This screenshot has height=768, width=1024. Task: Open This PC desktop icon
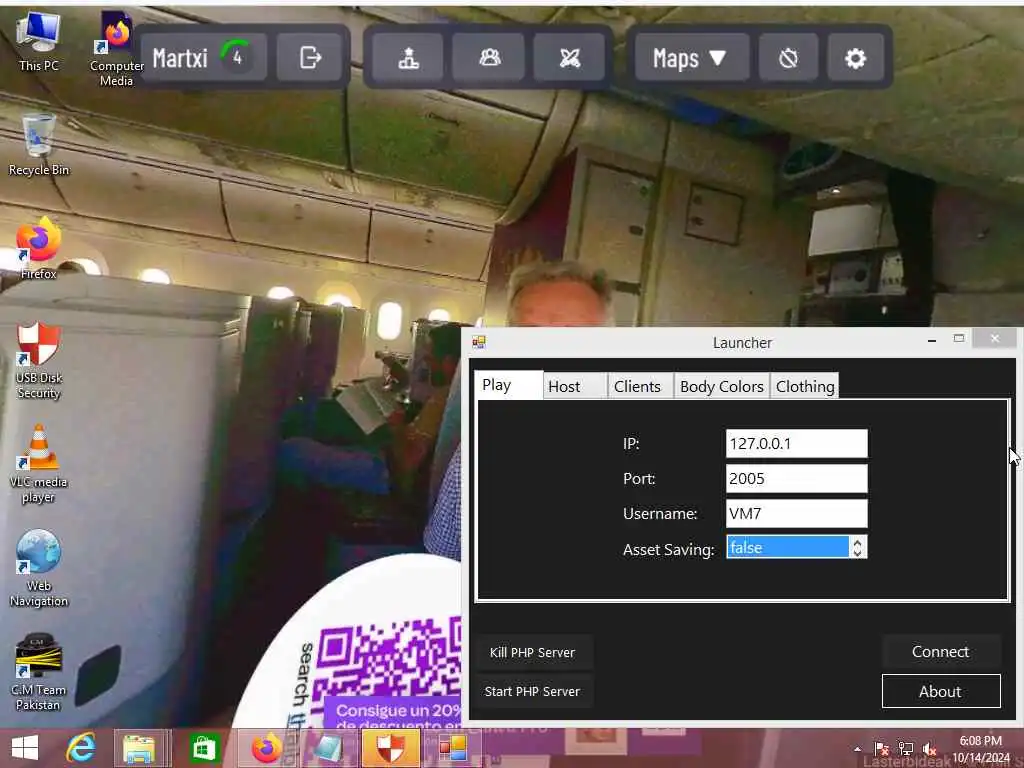click(38, 42)
